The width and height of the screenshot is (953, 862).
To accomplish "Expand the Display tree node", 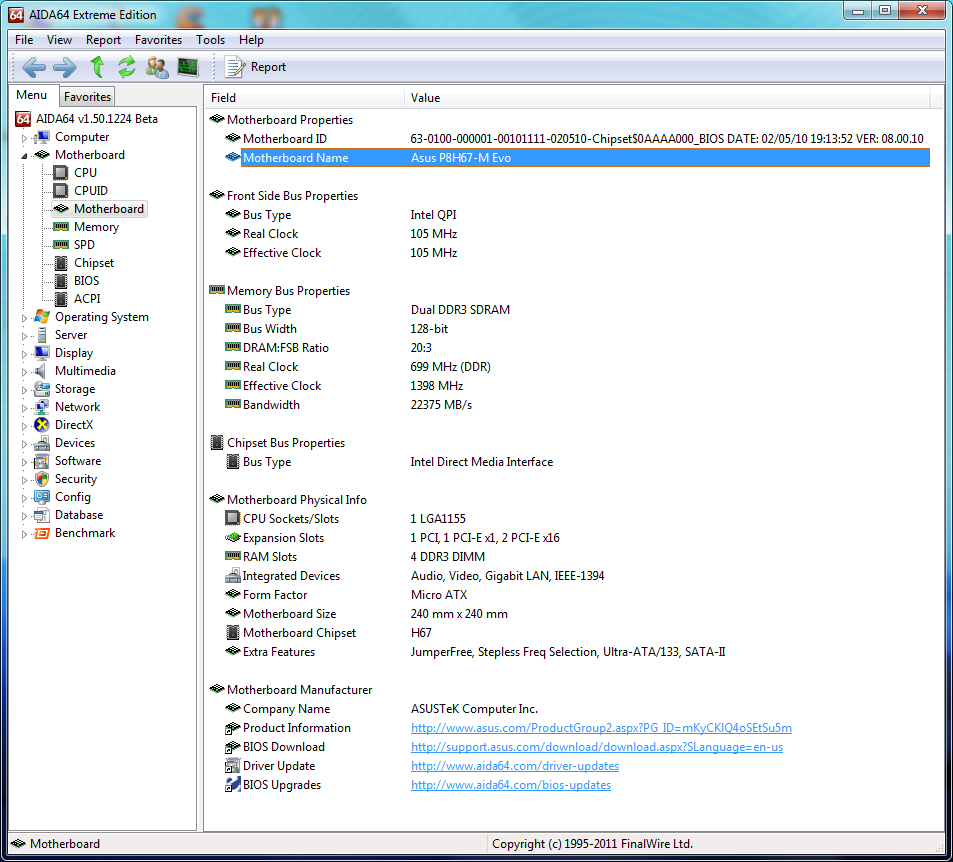I will [x=24, y=354].
